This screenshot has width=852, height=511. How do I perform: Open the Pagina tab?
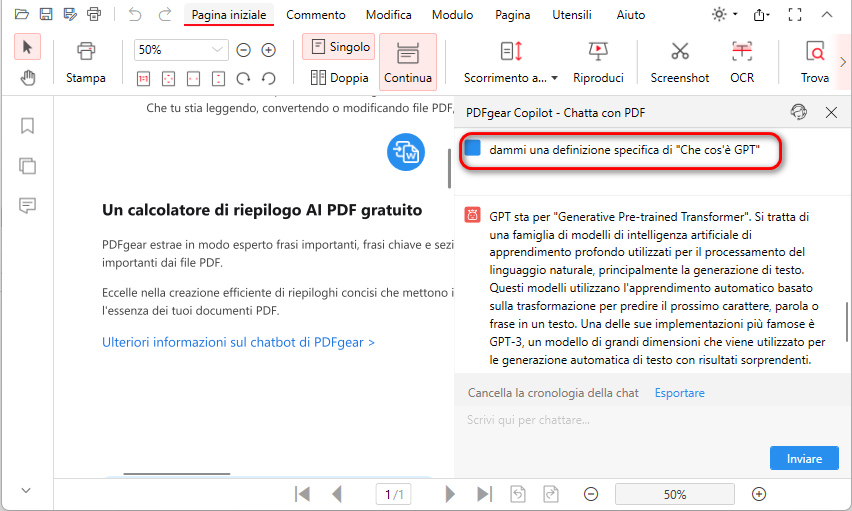click(x=512, y=15)
